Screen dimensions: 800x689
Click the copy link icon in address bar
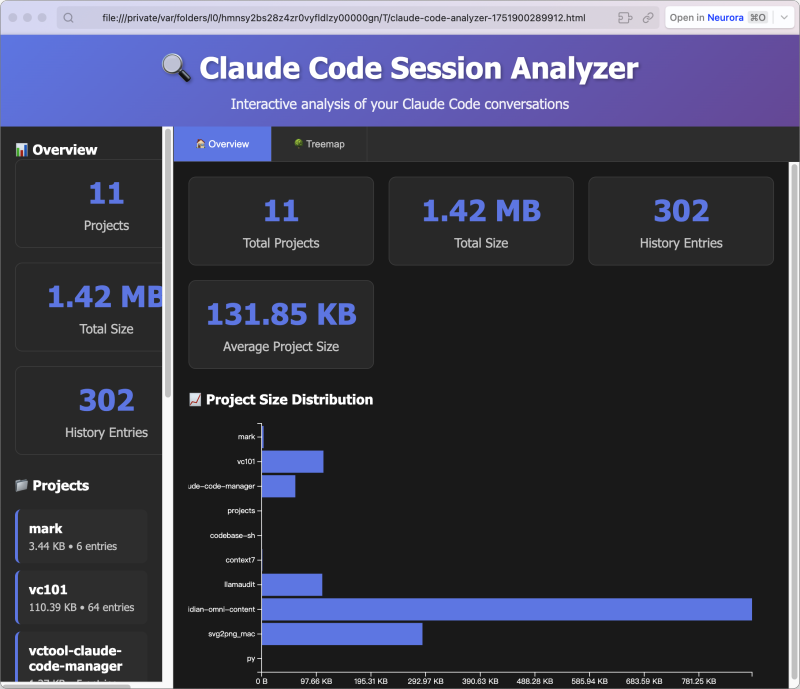(648, 18)
